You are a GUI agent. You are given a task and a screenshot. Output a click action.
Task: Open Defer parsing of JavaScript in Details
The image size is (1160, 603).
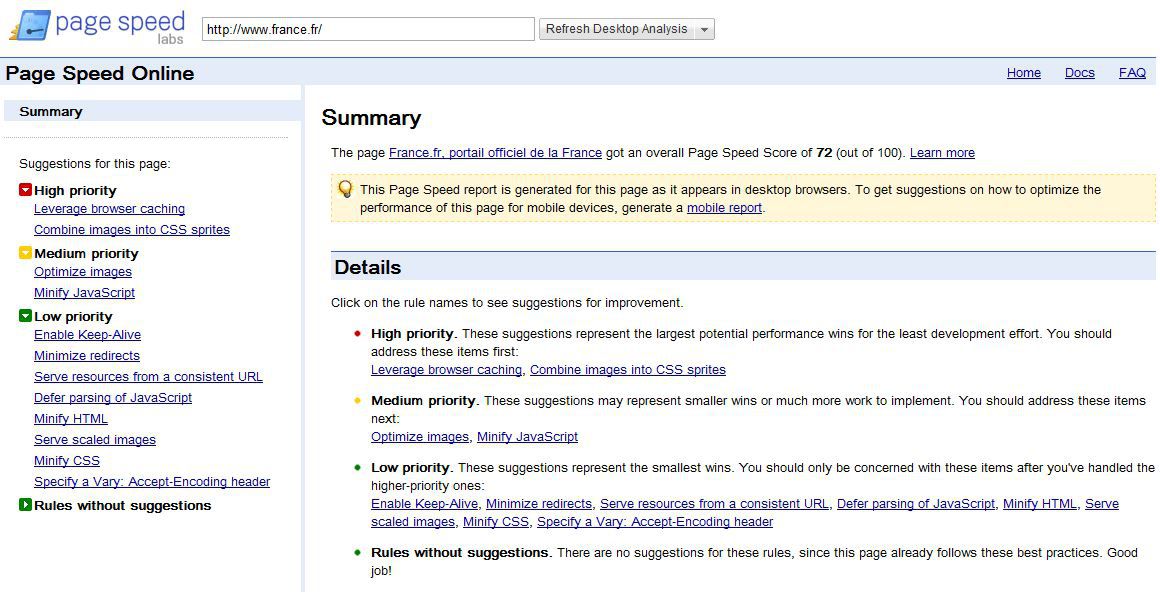point(916,503)
